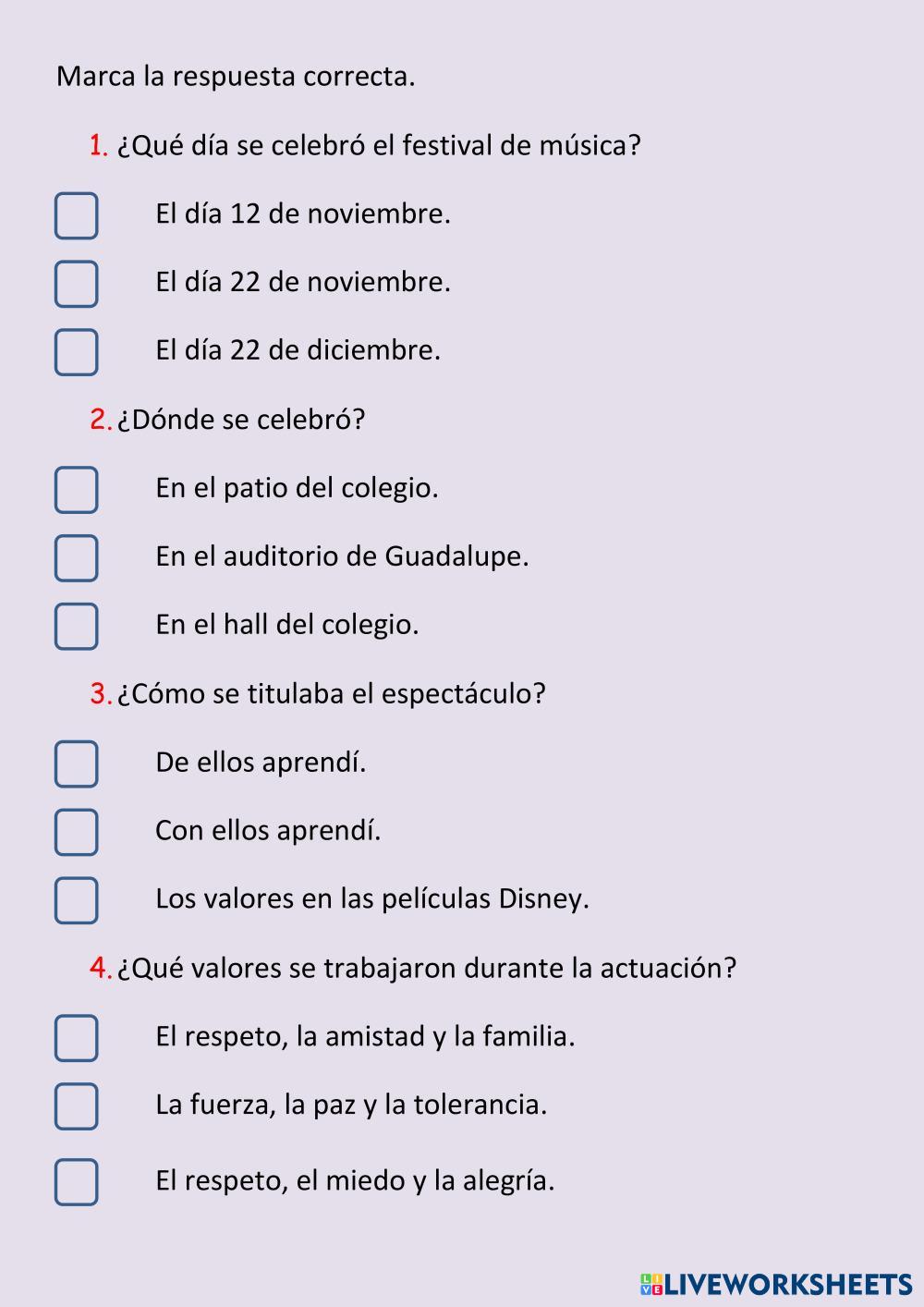Click the 'En el auditorio de Guadalupe' answer text
This screenshot has width=924, height=1307.
342,557
